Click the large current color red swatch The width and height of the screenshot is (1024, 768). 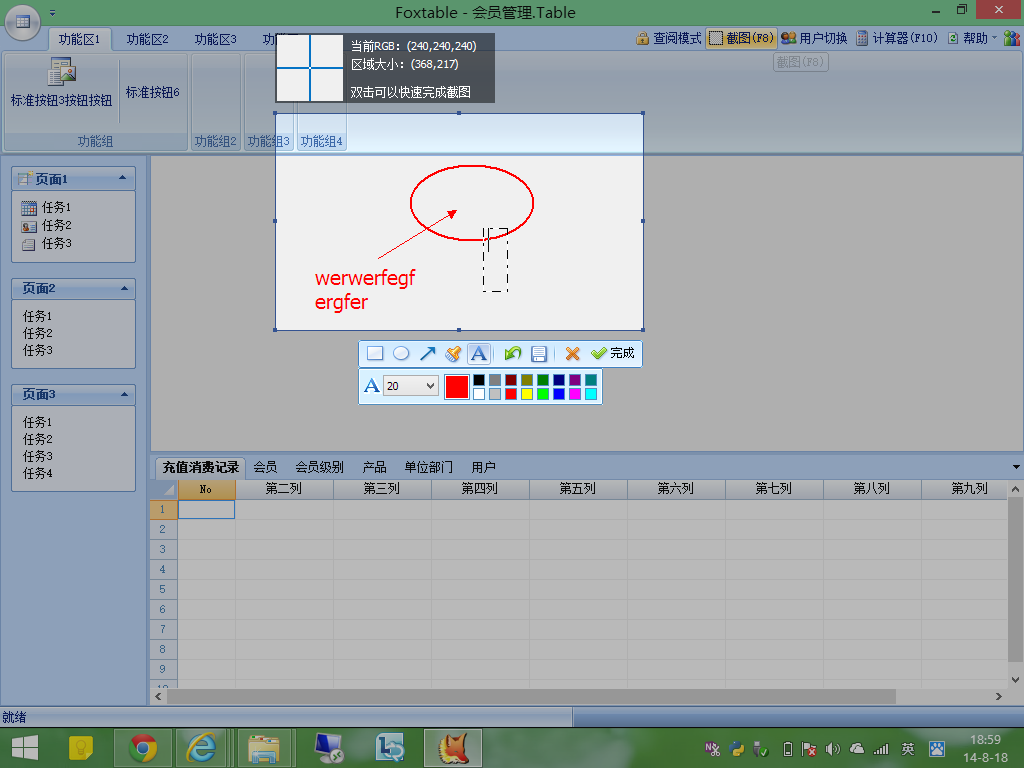coord(456,386)
